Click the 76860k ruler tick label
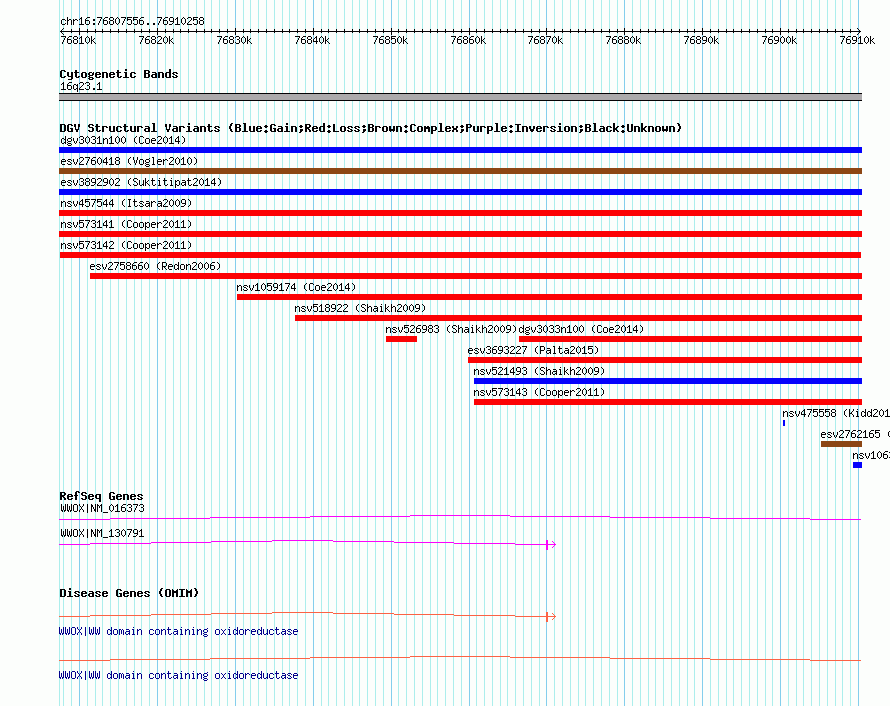Viewport: 890px width, 706px height. [x=468, y=40]
